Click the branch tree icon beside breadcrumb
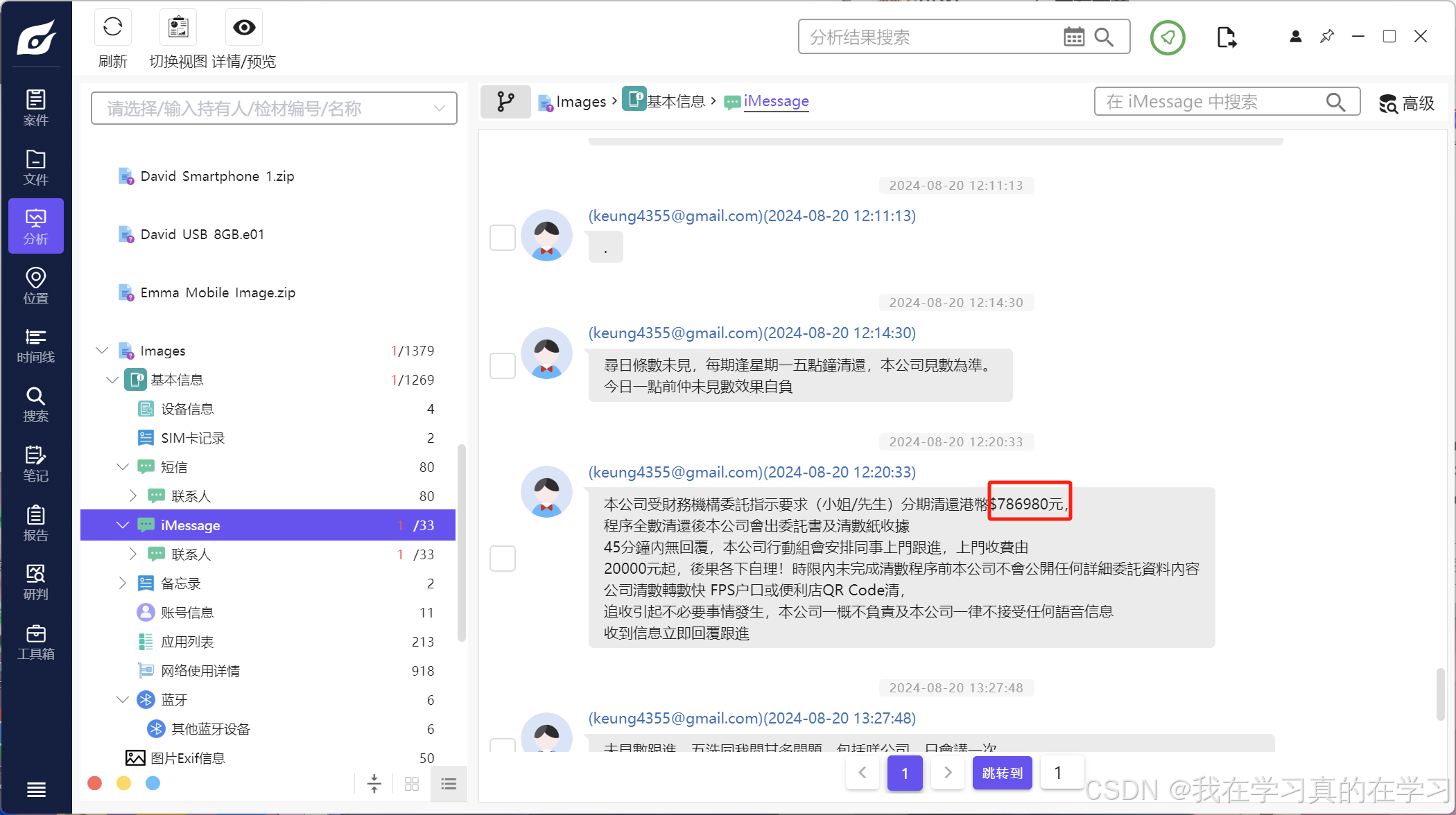Viewport: 1456px width, 815px height. pos(505,102)
